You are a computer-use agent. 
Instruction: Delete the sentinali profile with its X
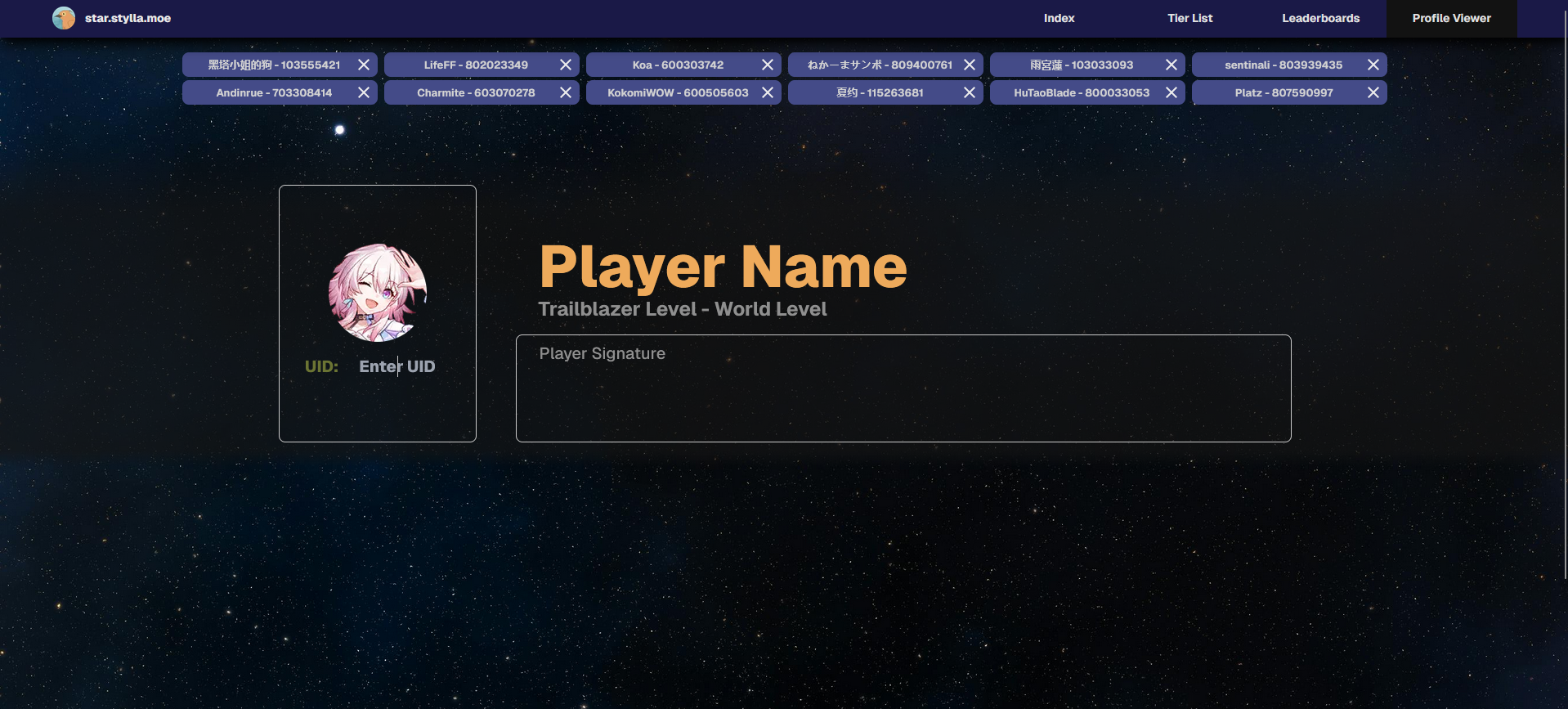click(x=1373, y=65)
